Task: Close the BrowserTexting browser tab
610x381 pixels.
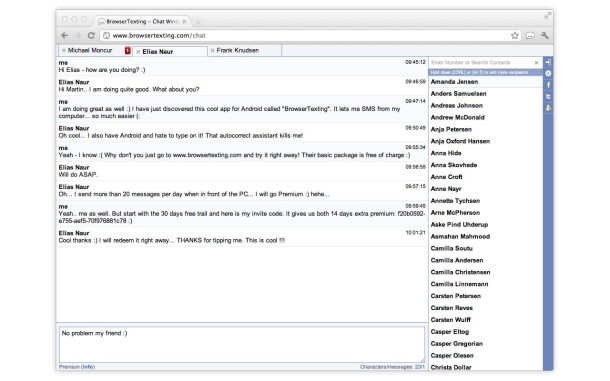Action: (184, 21)
